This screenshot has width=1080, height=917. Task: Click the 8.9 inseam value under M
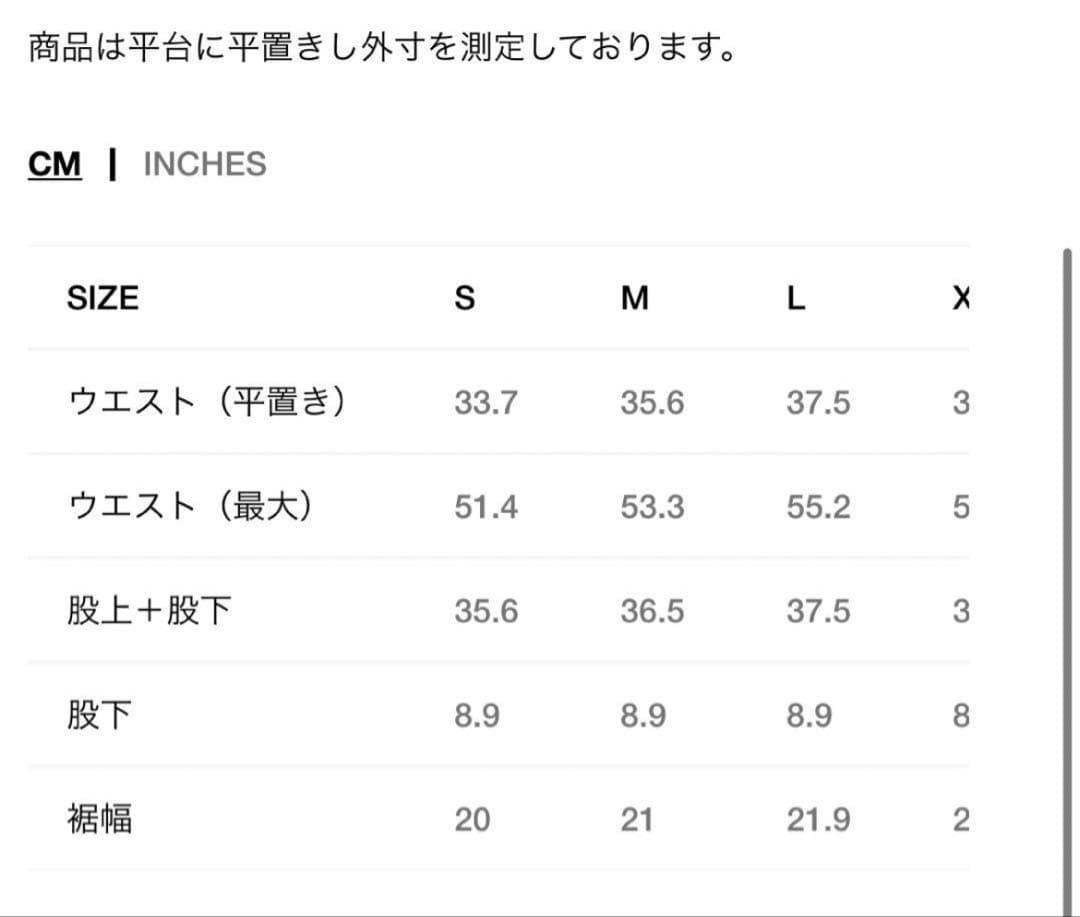pos(643,716)
